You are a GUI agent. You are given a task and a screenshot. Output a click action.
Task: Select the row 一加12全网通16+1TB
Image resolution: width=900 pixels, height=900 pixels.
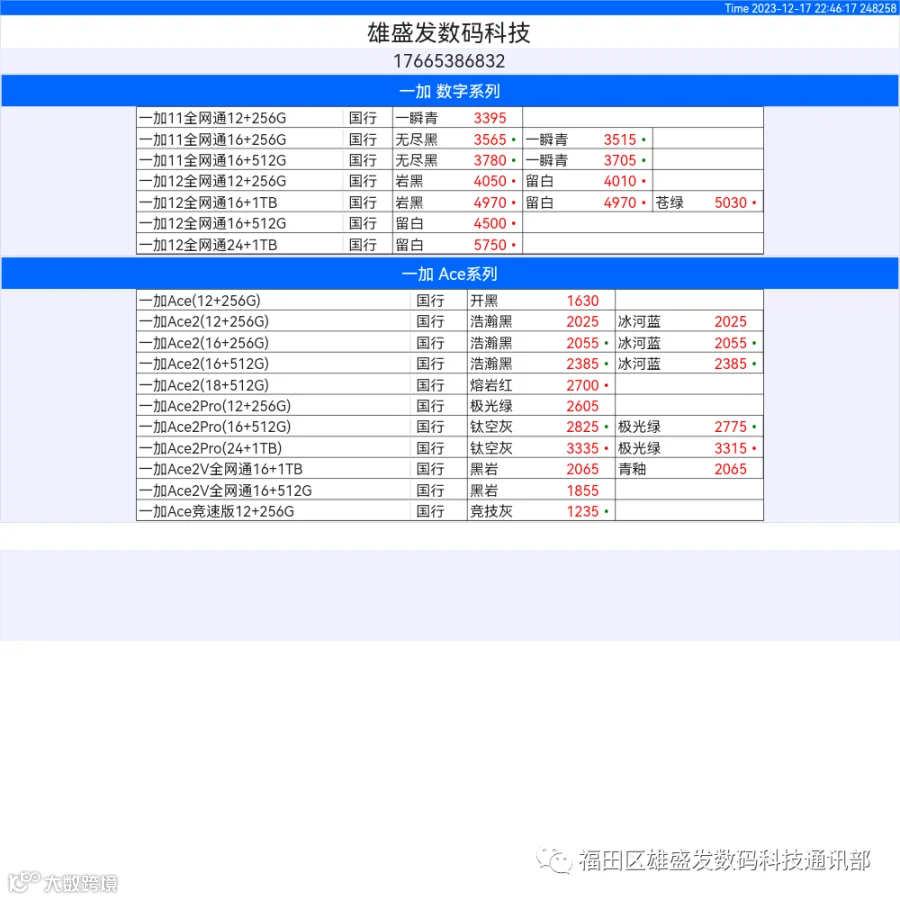pyautogui.click(x=450, y=202)
